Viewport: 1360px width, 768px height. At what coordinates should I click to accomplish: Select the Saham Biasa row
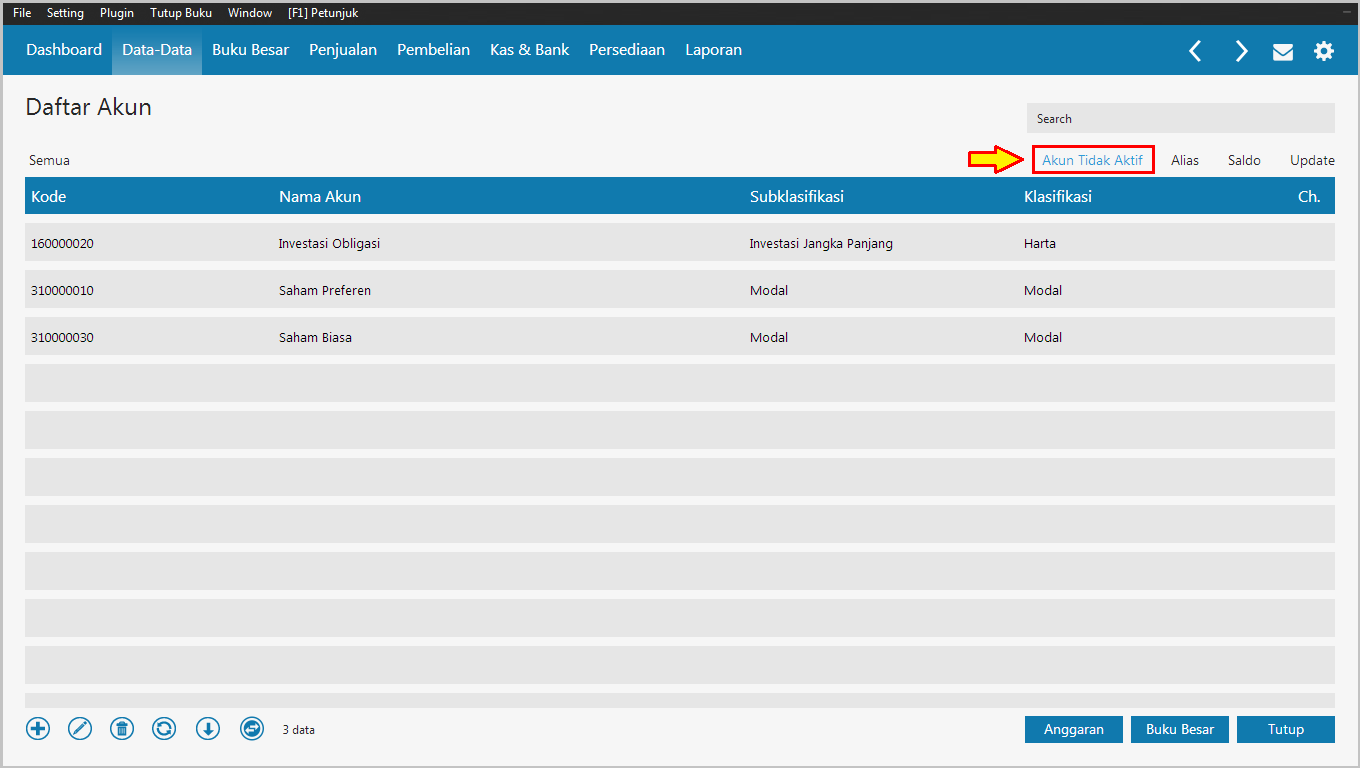680,337
